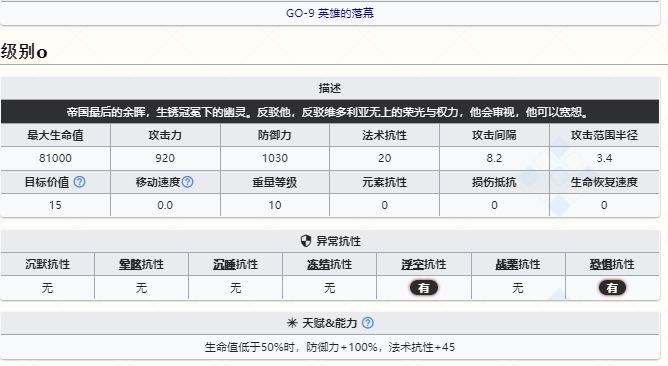Click the shield icon beside 异常抗性
Image resolution: width=668 pixels, height=366 pixels.
click(x=306, y=241)
